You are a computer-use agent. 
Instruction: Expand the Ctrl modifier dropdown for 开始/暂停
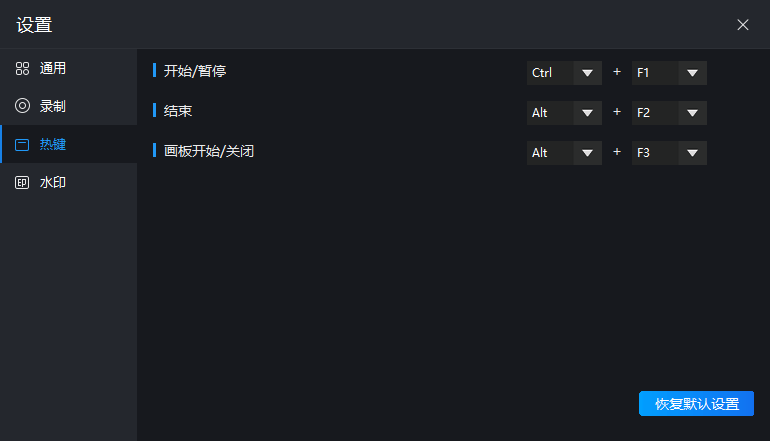564,73
